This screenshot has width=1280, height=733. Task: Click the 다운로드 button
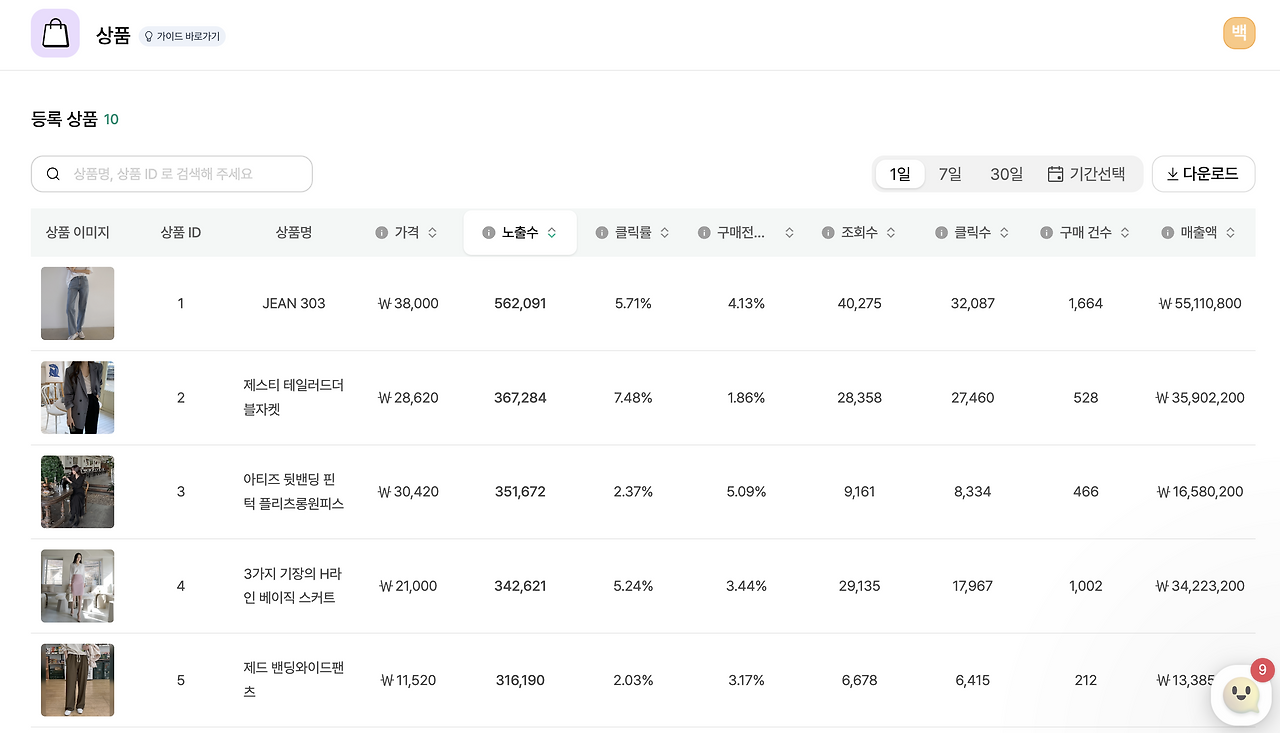point(1203,173)
